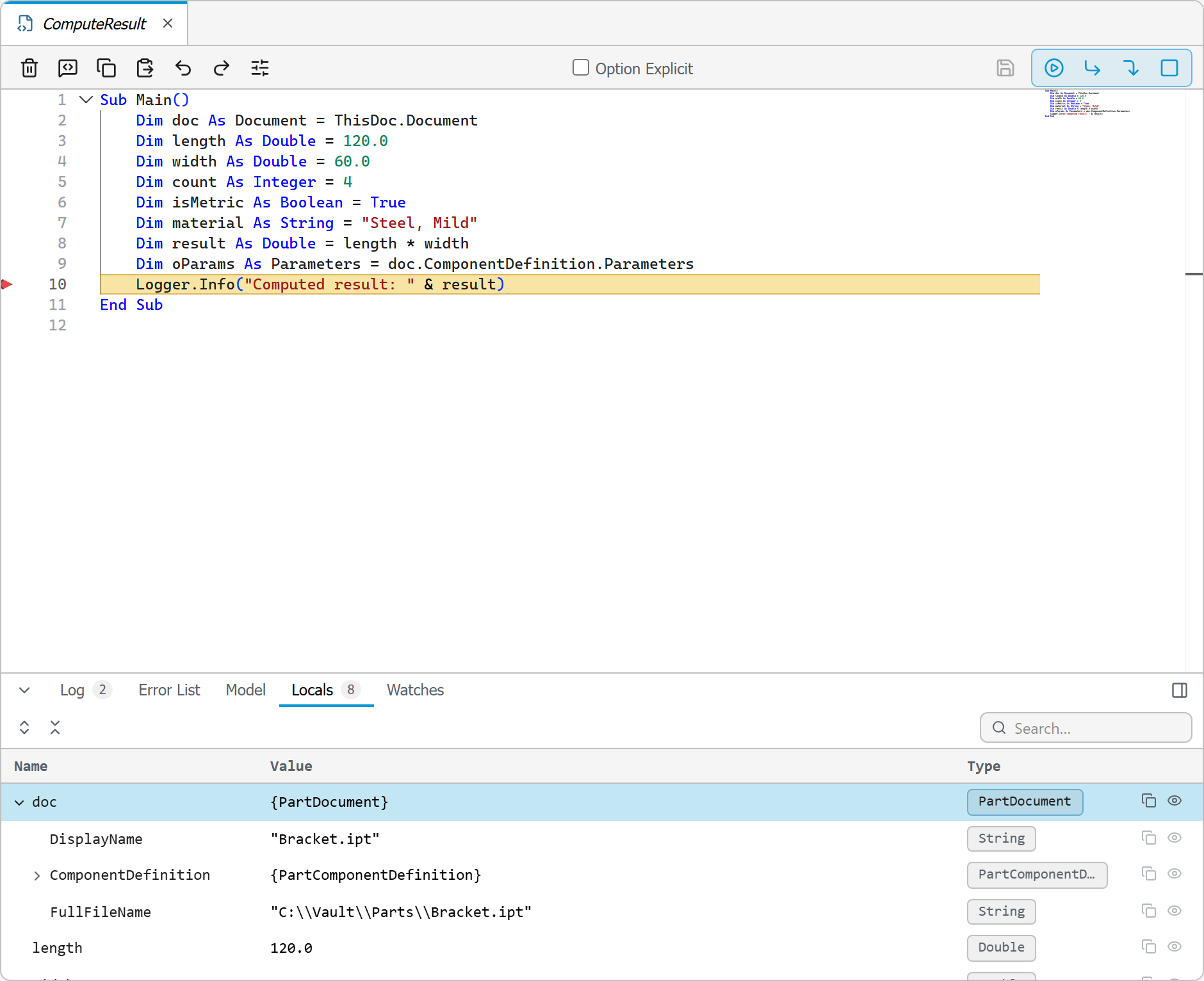Click the step into arrow icon
This screenshot has width=1204, height=981.
tap(1131, 68)
